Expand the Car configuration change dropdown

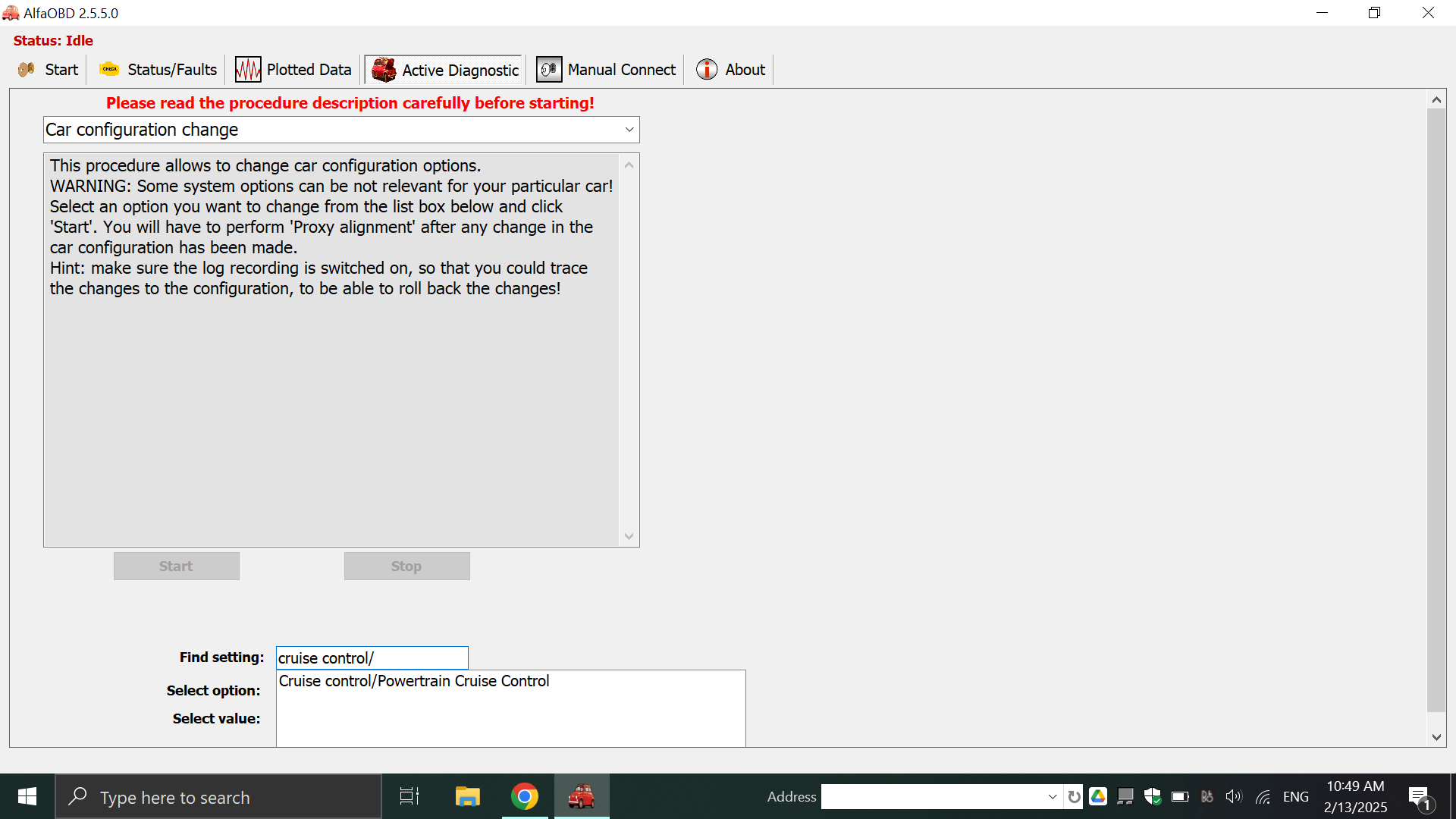click(629, 130)
